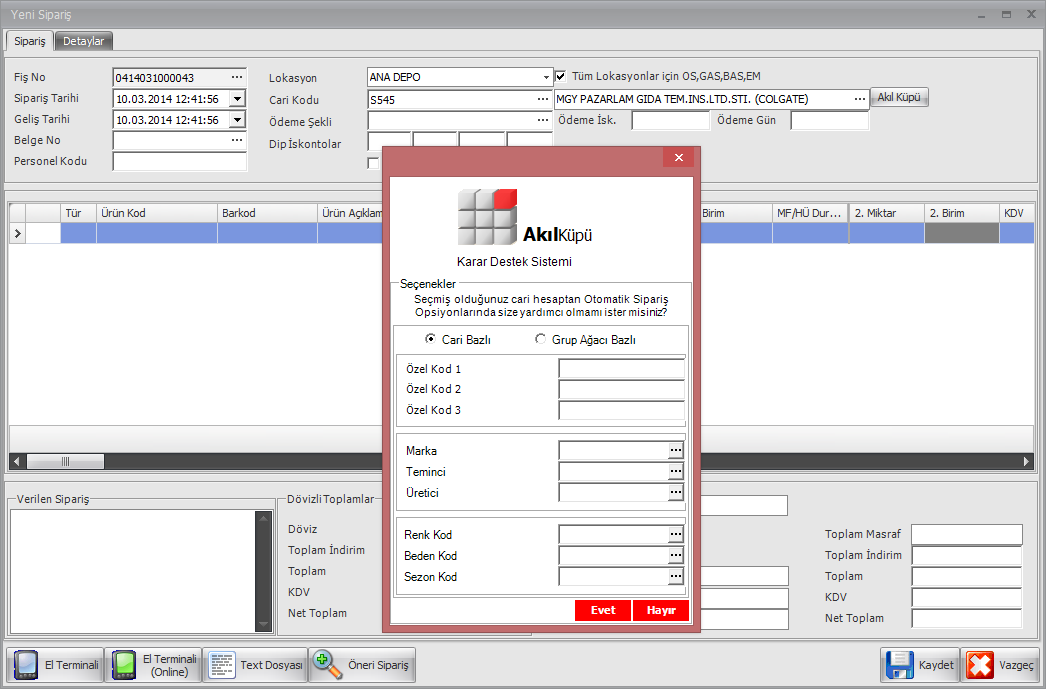Browse Sezon Kod list in dialog
Viewport: 1046px width, 689px height.
(676, 576)
